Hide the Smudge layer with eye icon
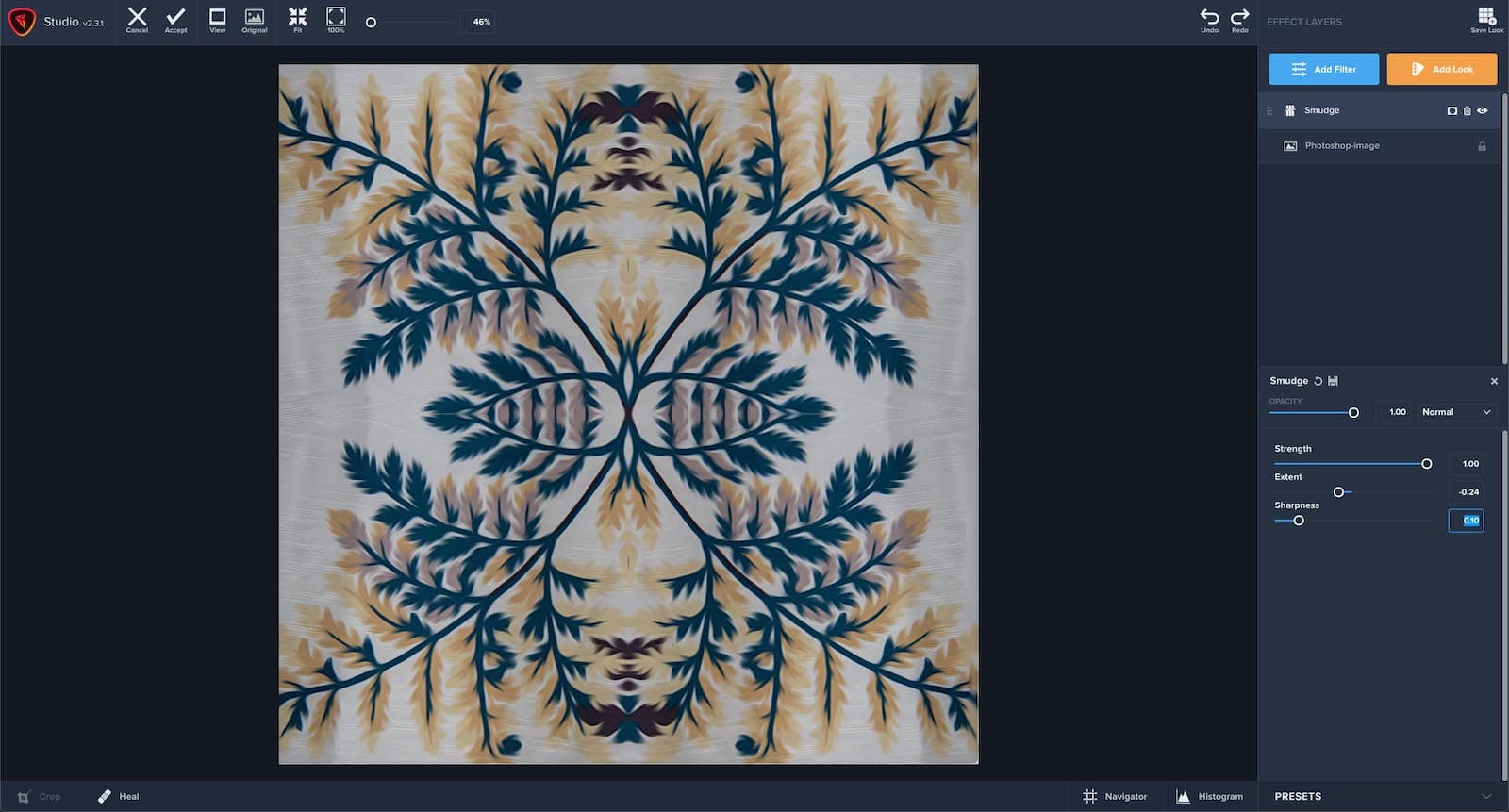 1483,111
